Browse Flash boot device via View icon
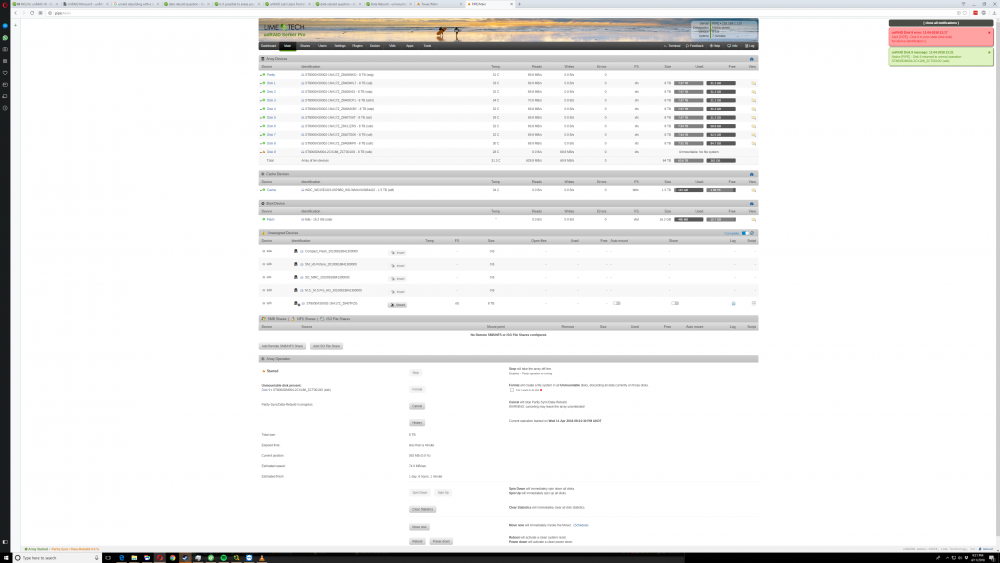Screen dimensions: 1000x563 pos(753,219)
